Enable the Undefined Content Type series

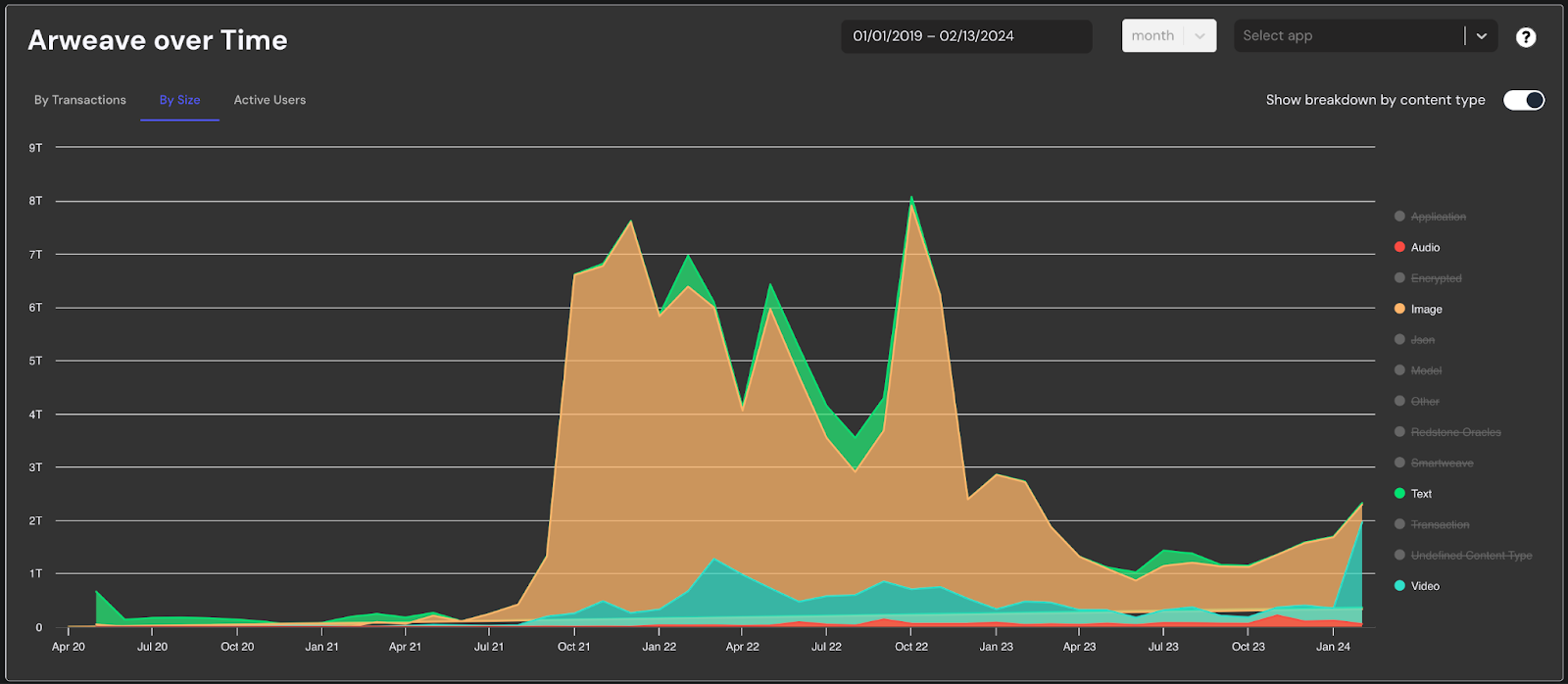pyautogui.click(x=1470, y=556)
